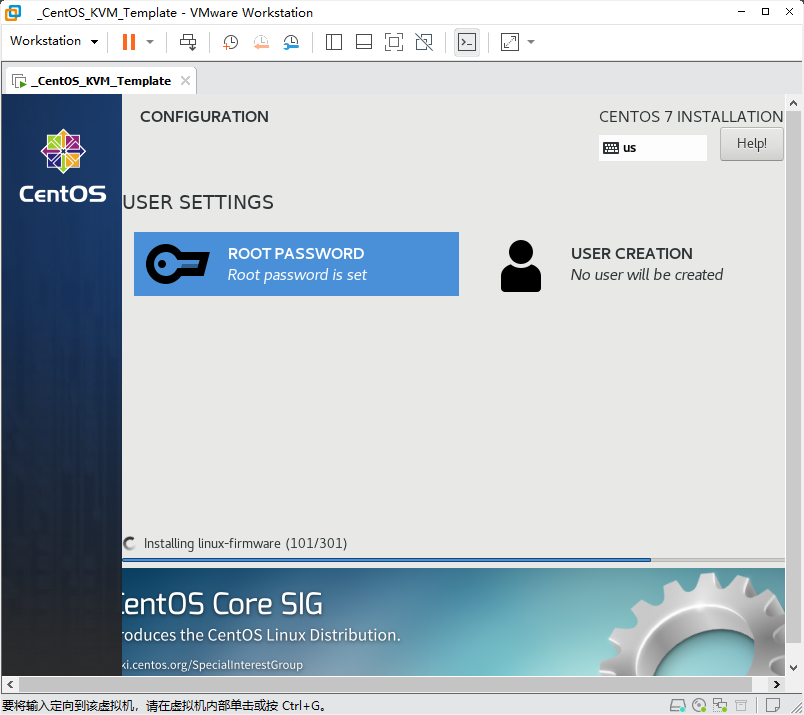This screenshot has height=715, width=804.
Task: Minimize the VMware Workstation window
Action: coord(741,12)
